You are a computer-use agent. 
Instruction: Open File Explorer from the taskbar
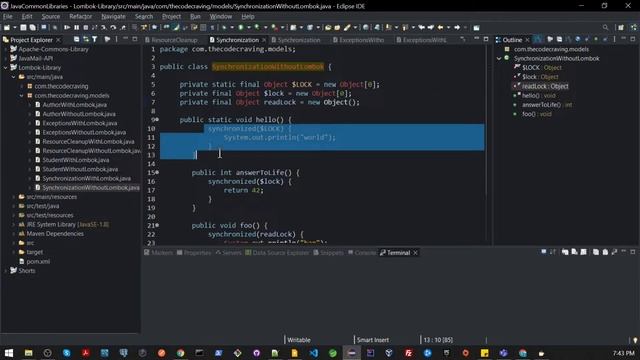coord(28,353)
